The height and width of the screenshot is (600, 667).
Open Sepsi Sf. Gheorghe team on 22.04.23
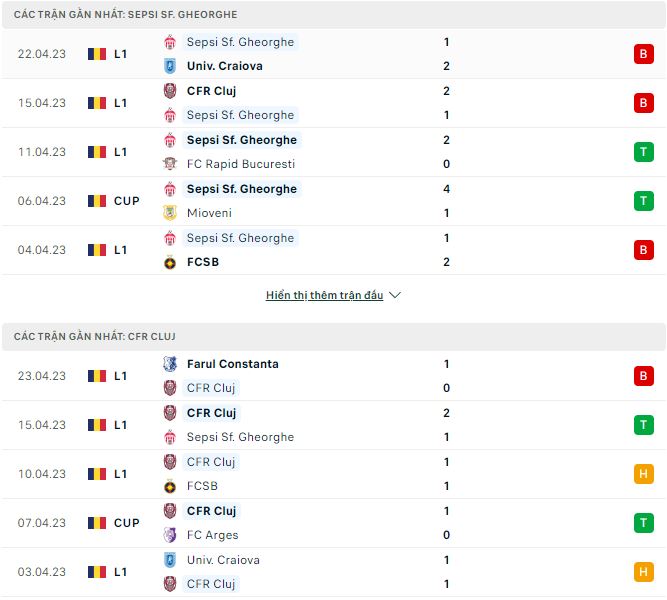(x=240, y=42)
